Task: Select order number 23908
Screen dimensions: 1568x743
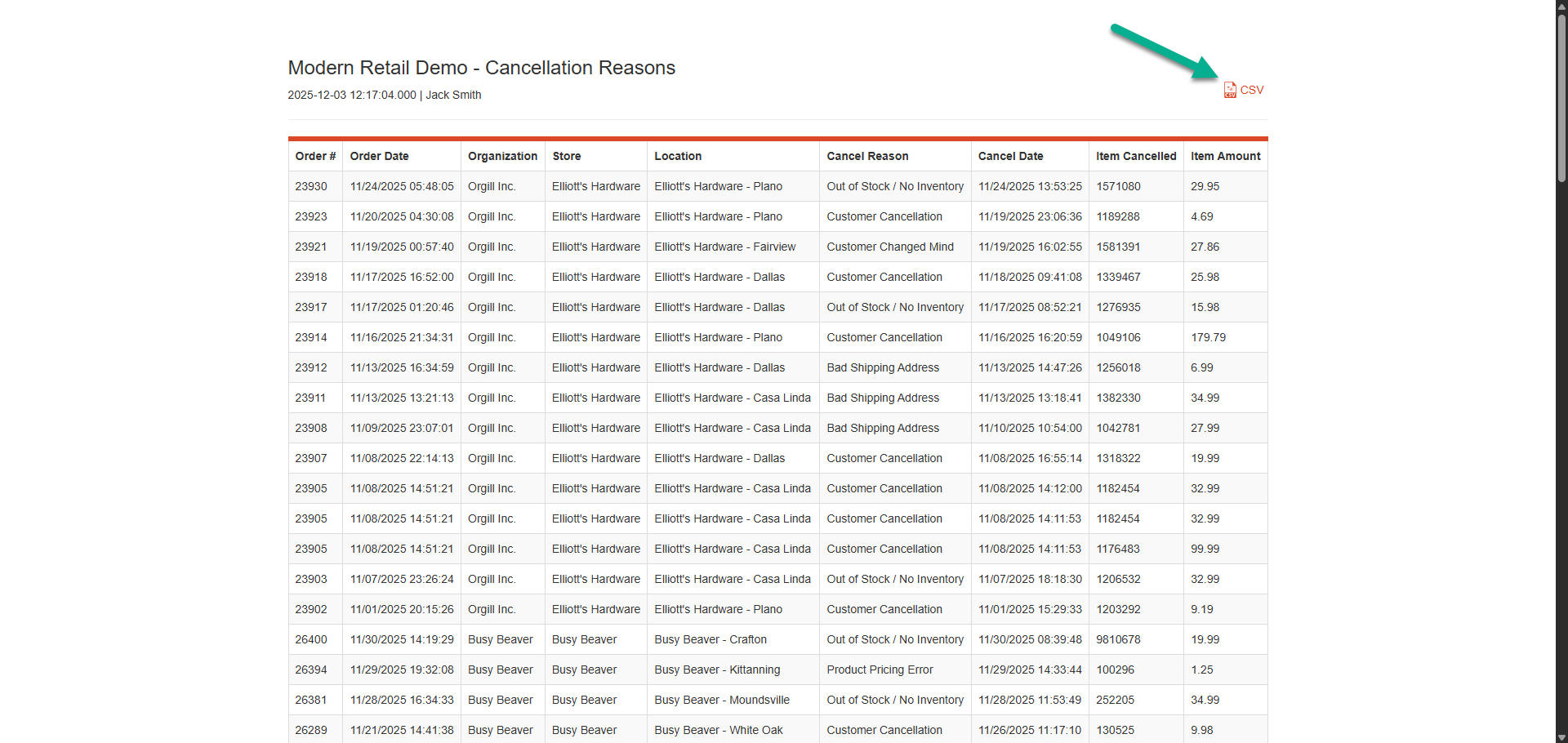Action: (x=311, y=428)
